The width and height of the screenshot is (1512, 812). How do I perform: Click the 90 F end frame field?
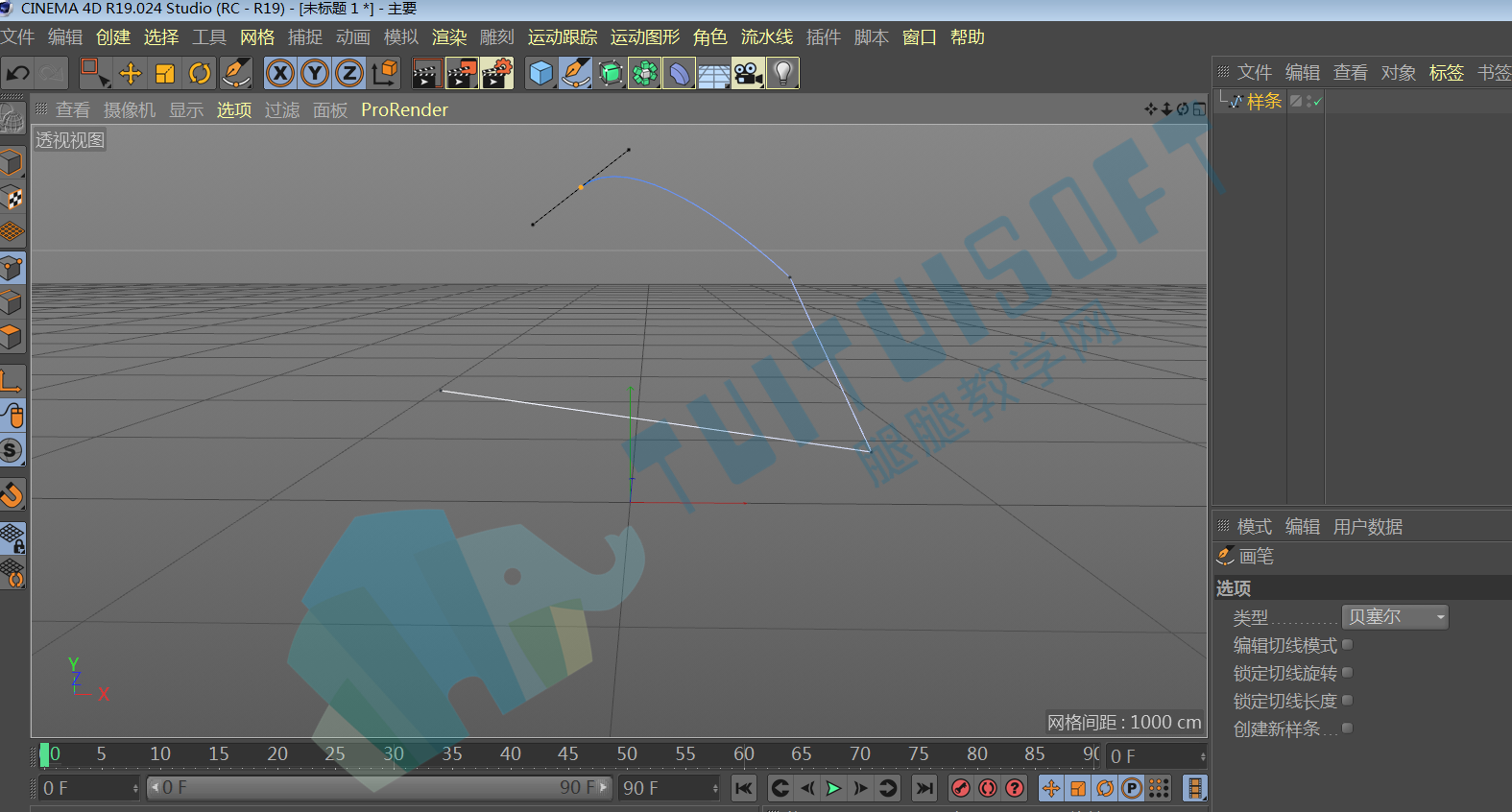pyautogui.click(x=669, y=788)
